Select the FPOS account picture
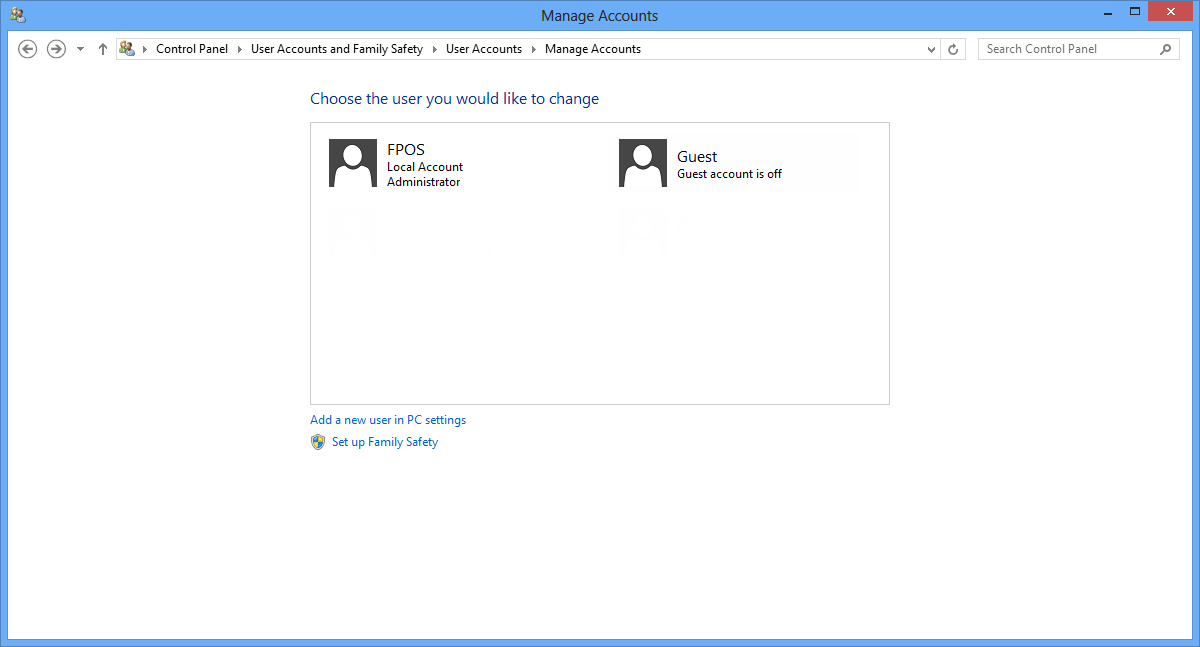Viewport: 1200px width, 647px height. point(353,163)
